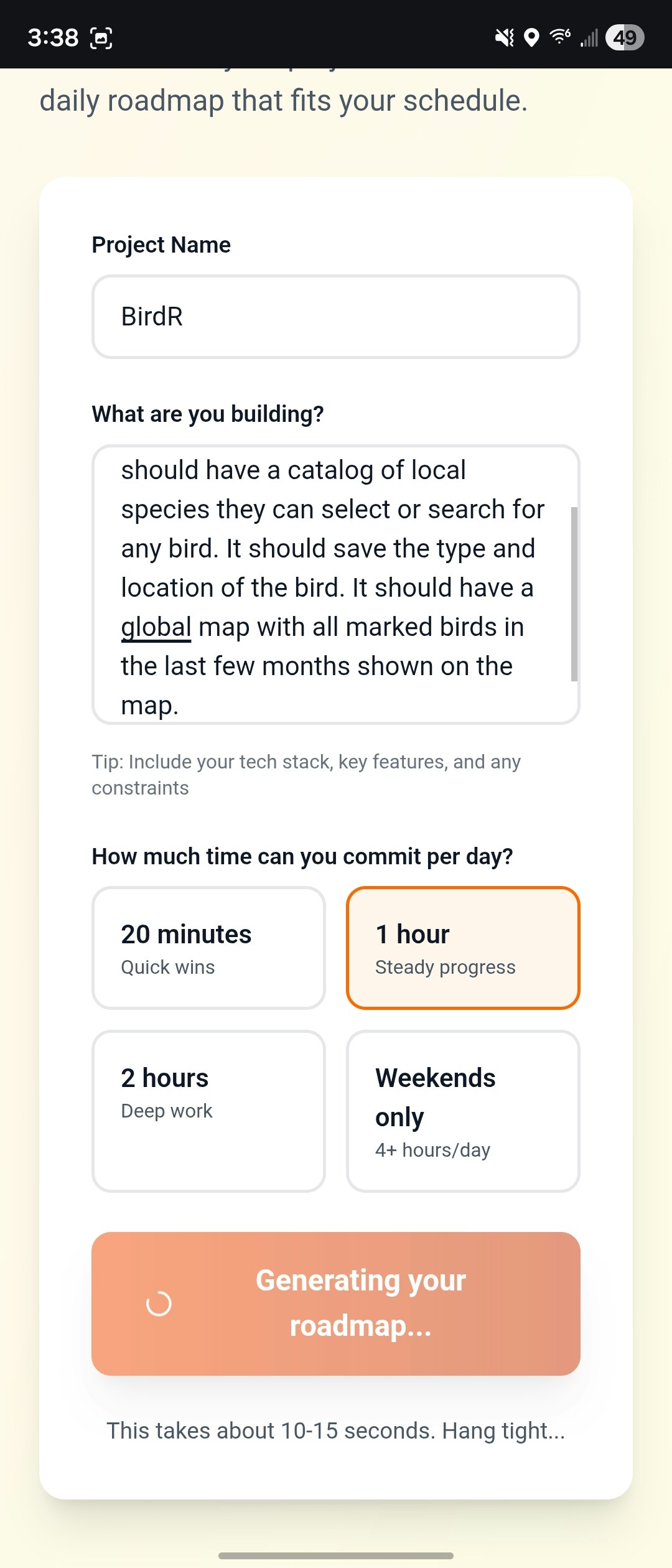Select the 2 hours Deep work option
The width and height of the screenshot is (672, 1568).
[208, 1111]
